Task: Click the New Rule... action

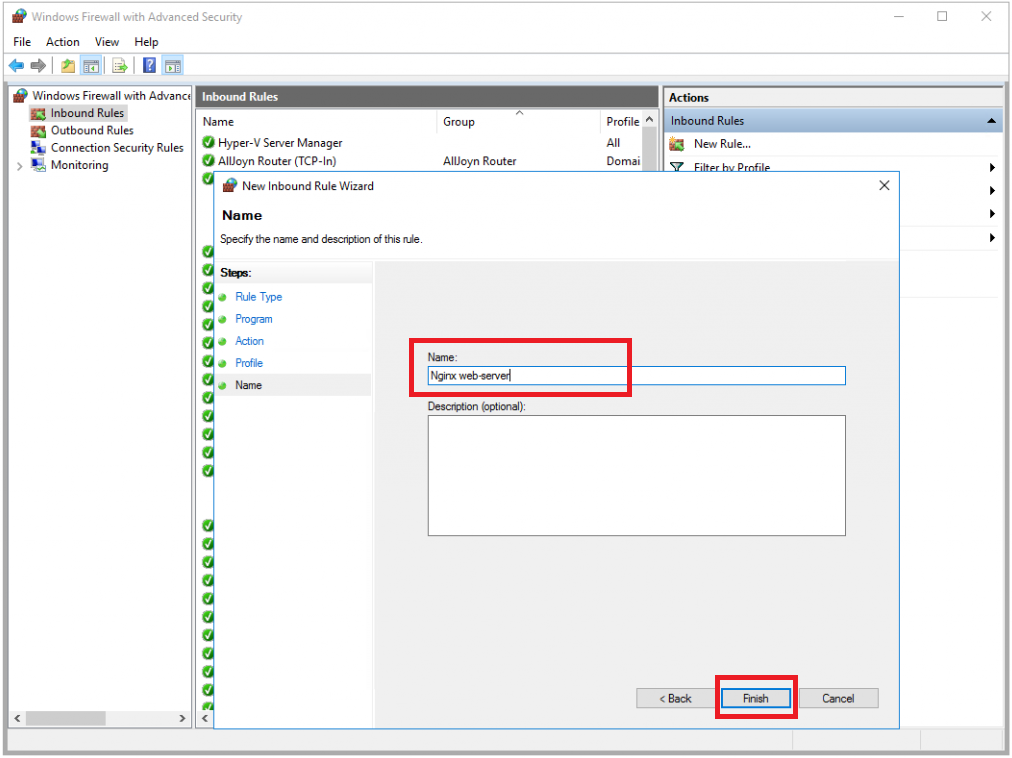Action: click(x=722, y=144)
